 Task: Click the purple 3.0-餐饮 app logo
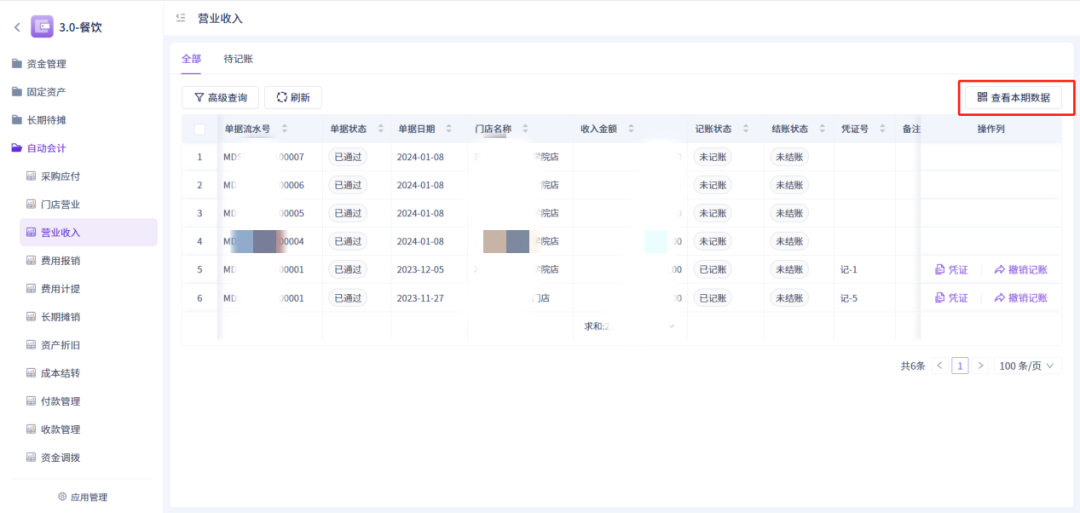[42, 27]
